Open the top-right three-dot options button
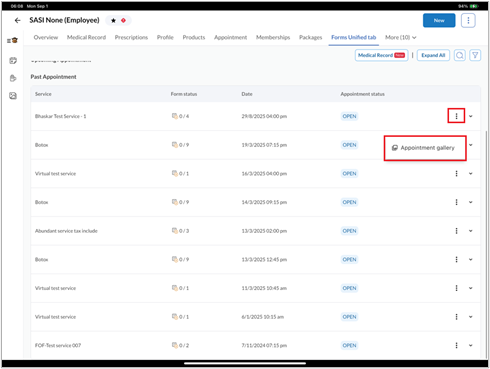Viewport: 490px width, 369px height. 468,21
